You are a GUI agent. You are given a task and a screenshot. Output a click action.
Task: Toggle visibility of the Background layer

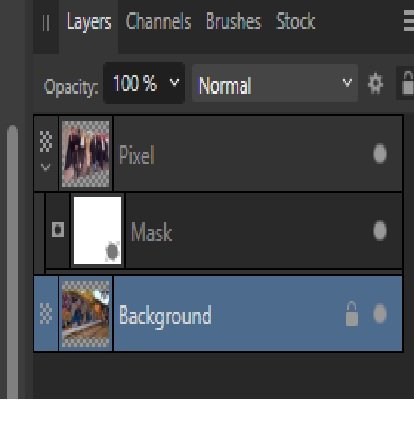[x=380, y=314]
